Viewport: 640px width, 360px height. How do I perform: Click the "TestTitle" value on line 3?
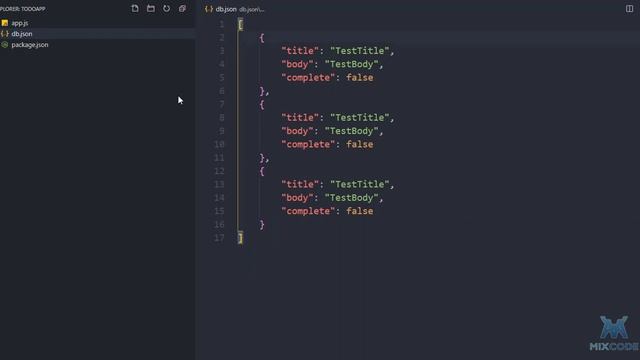point(360,51)
